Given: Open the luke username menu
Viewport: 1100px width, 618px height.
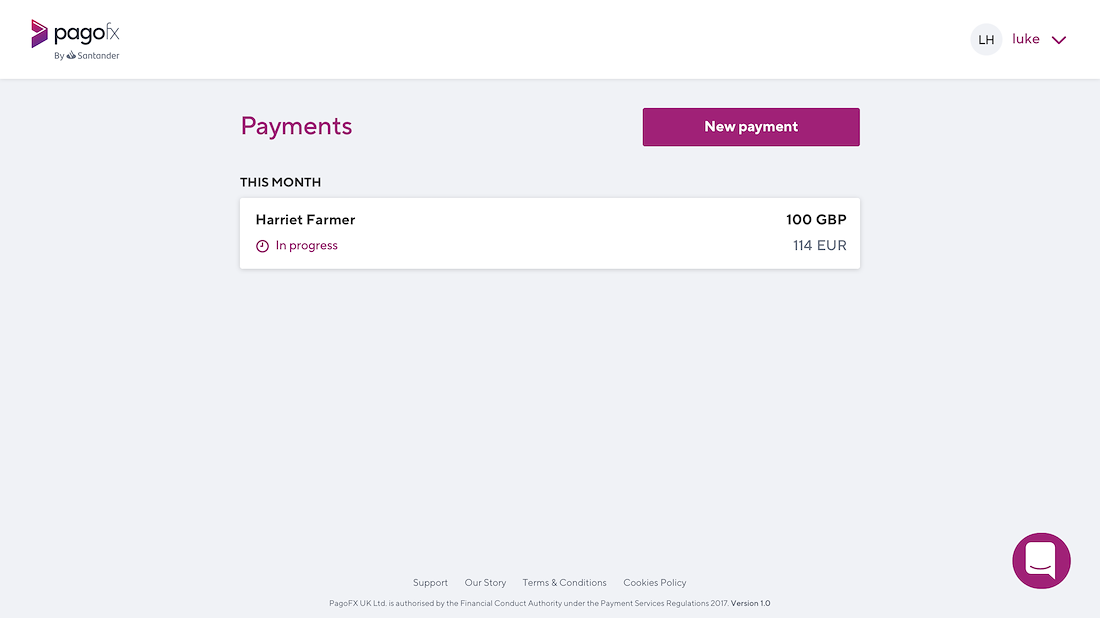Looking at the screenshot, I should pos(1026,39).
